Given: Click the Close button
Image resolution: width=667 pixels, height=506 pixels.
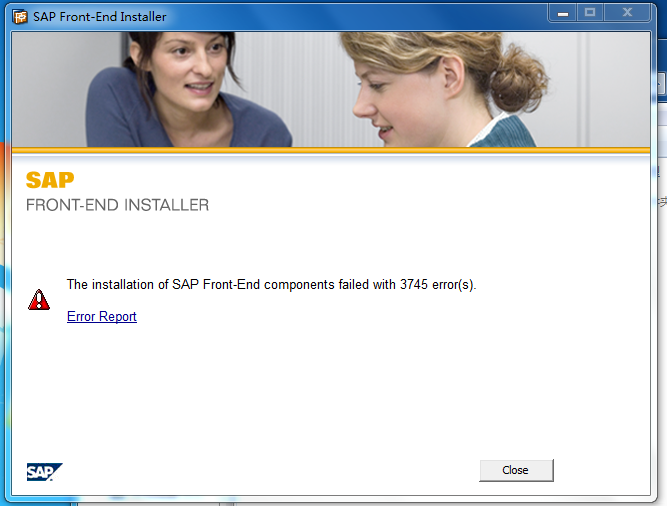Looking at the screenshot, I should 516,470.
